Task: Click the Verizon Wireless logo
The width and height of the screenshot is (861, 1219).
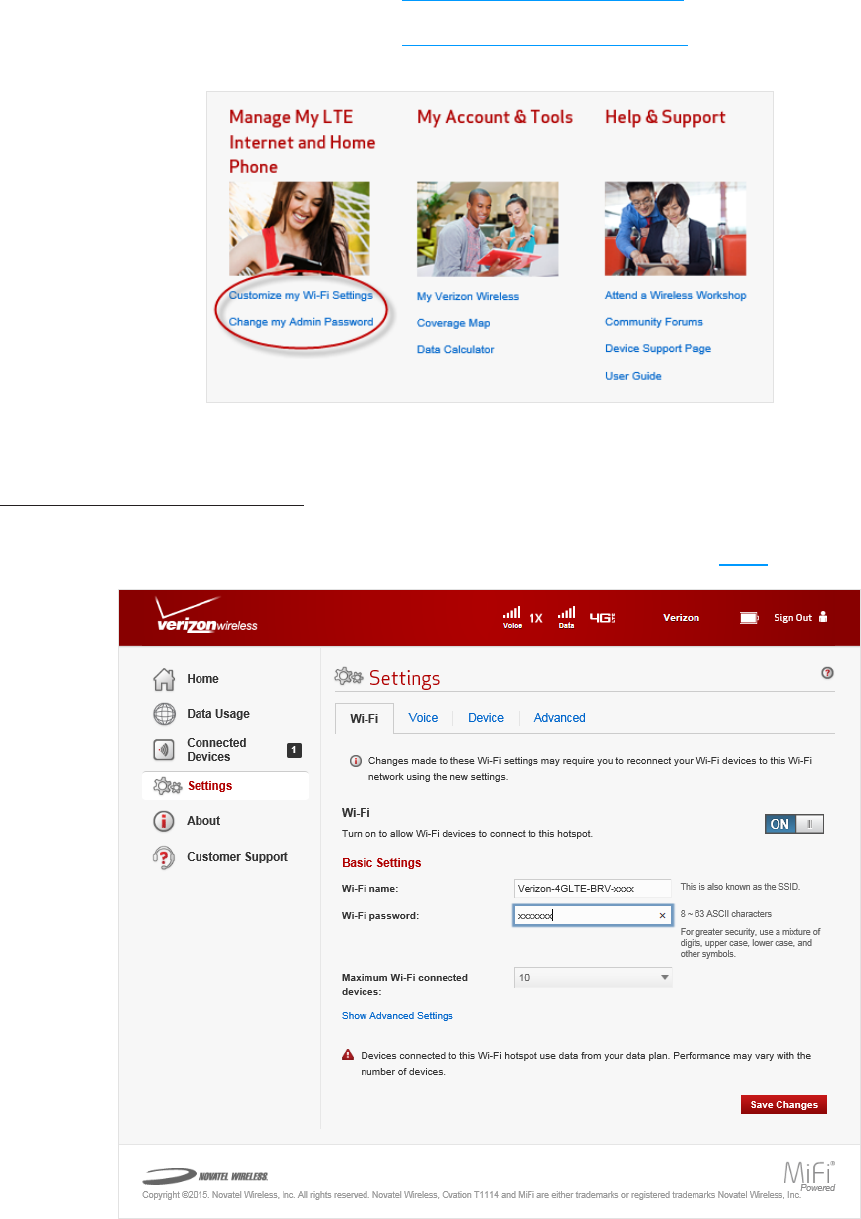Action: (206, 615)
